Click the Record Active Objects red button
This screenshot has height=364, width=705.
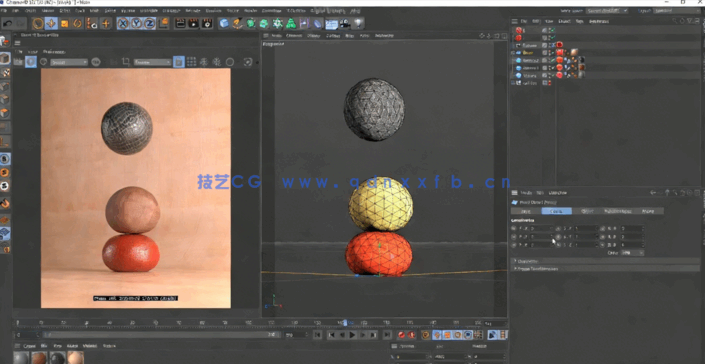point(401,335)
